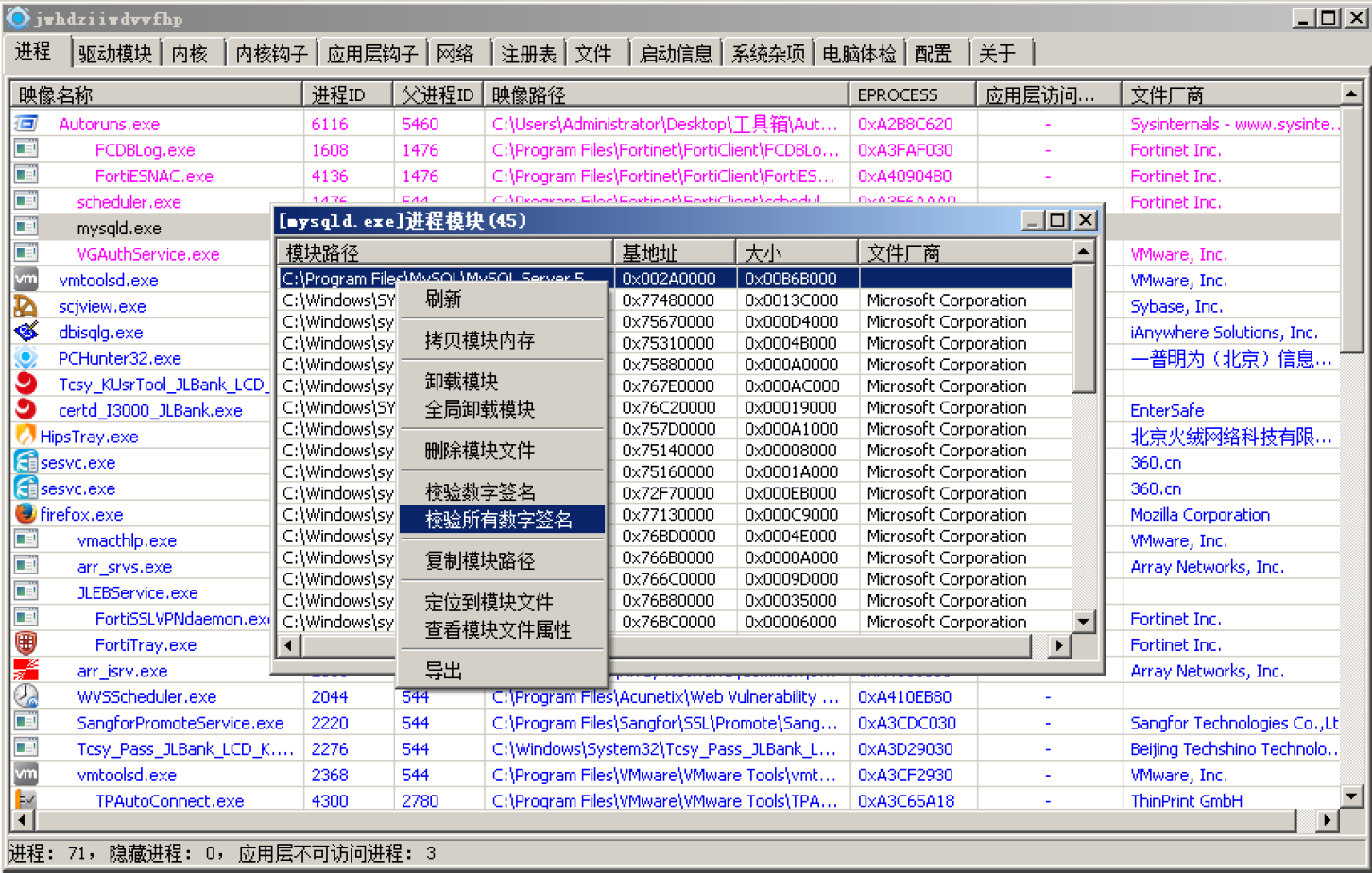Screen dimensions: 1372x873
Task: Click the main list horizontal scroll-right arrow
Action: click(x=1329, y=820)
